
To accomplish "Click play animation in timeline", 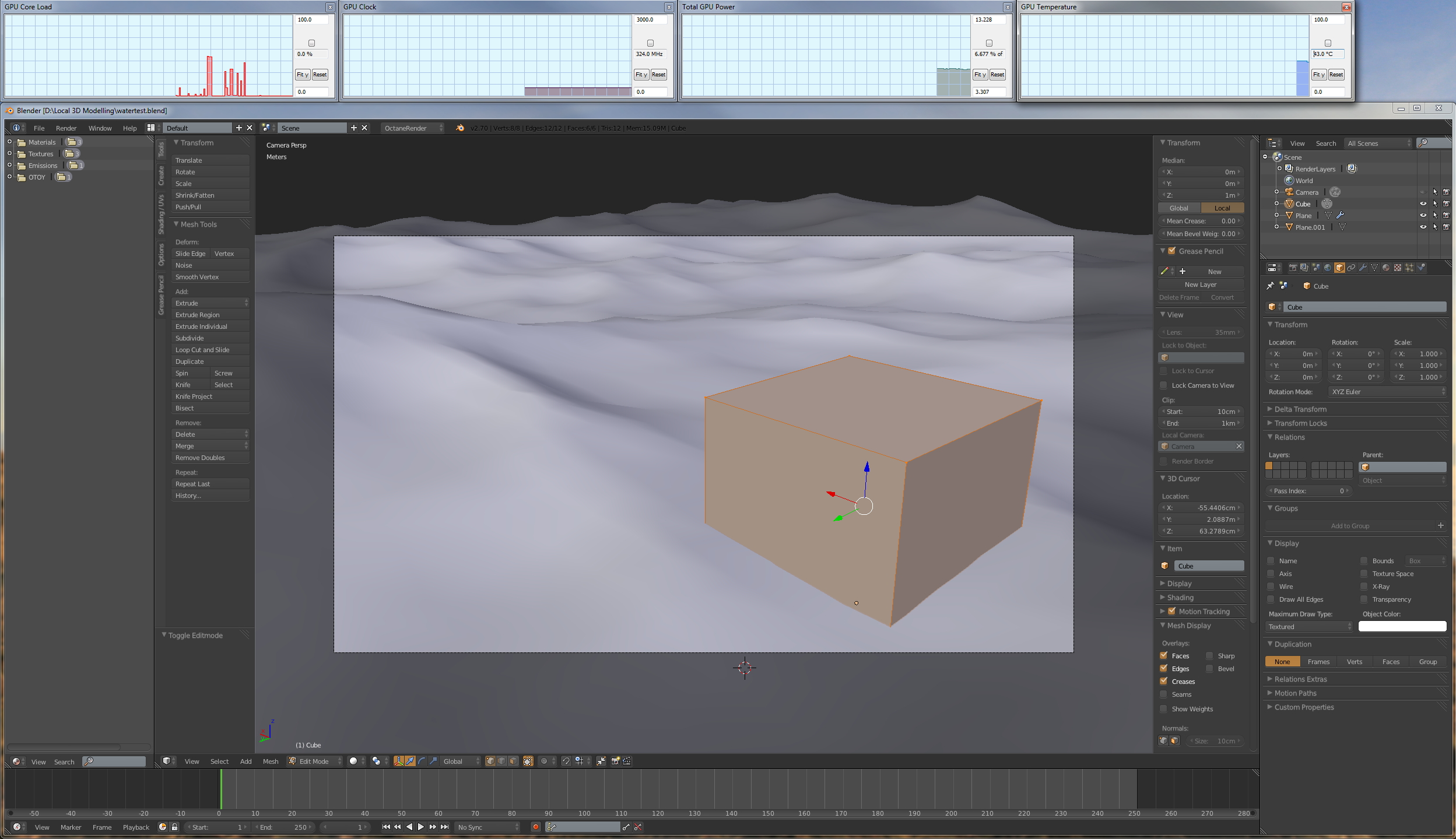I will [421, 827].
